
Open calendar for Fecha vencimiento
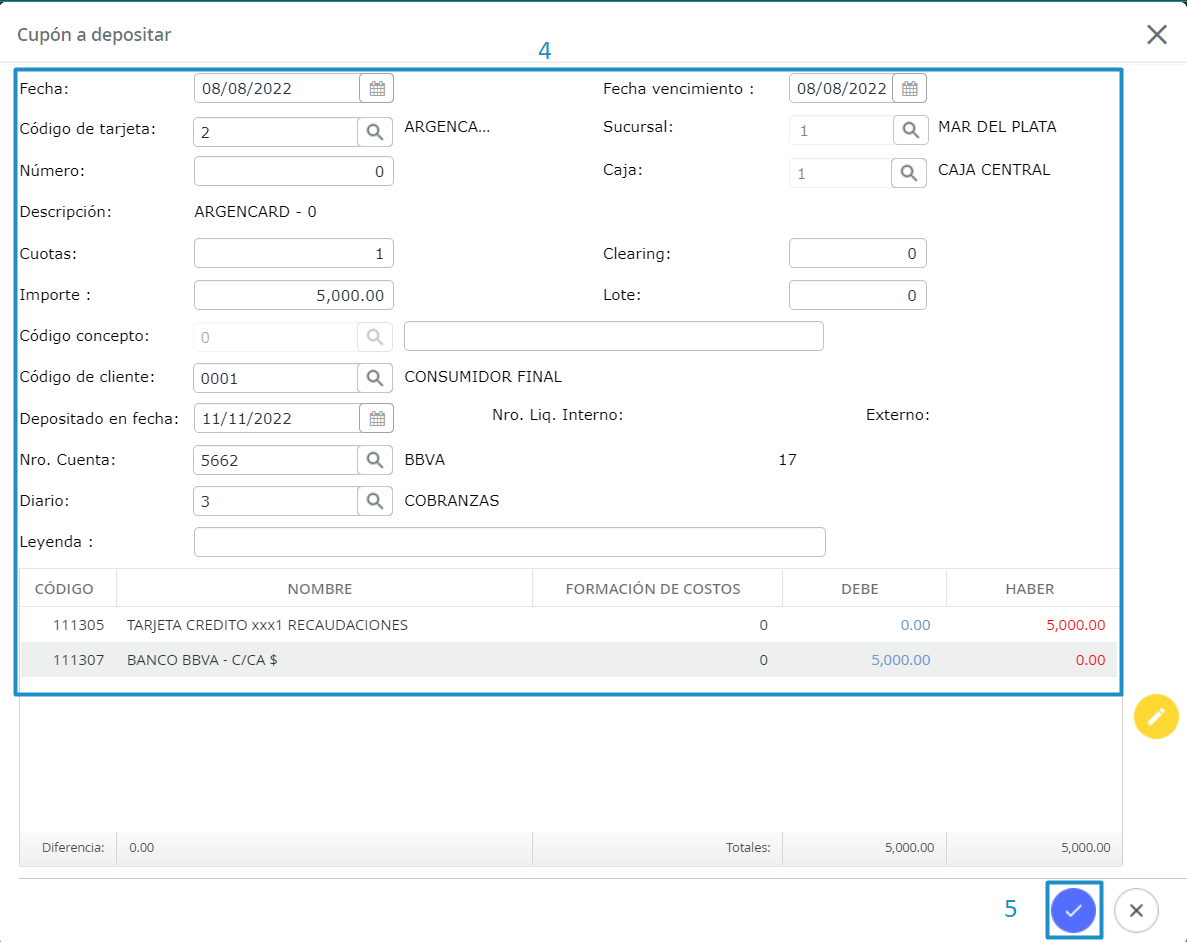tap(910, 89)
